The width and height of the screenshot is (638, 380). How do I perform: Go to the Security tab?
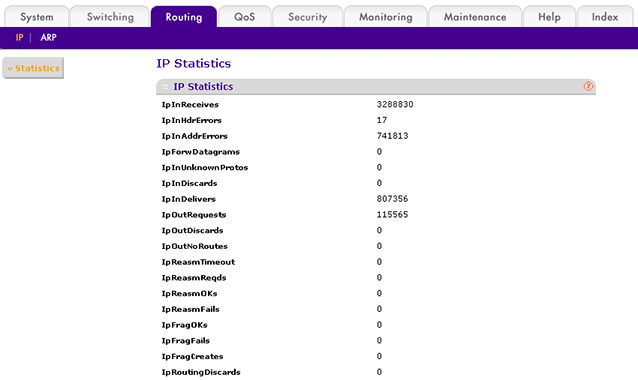(x=308, y=17)
